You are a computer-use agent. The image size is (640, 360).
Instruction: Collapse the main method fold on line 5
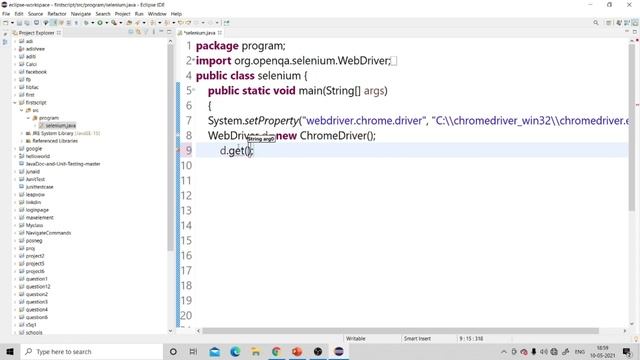[x=193, y=88]
